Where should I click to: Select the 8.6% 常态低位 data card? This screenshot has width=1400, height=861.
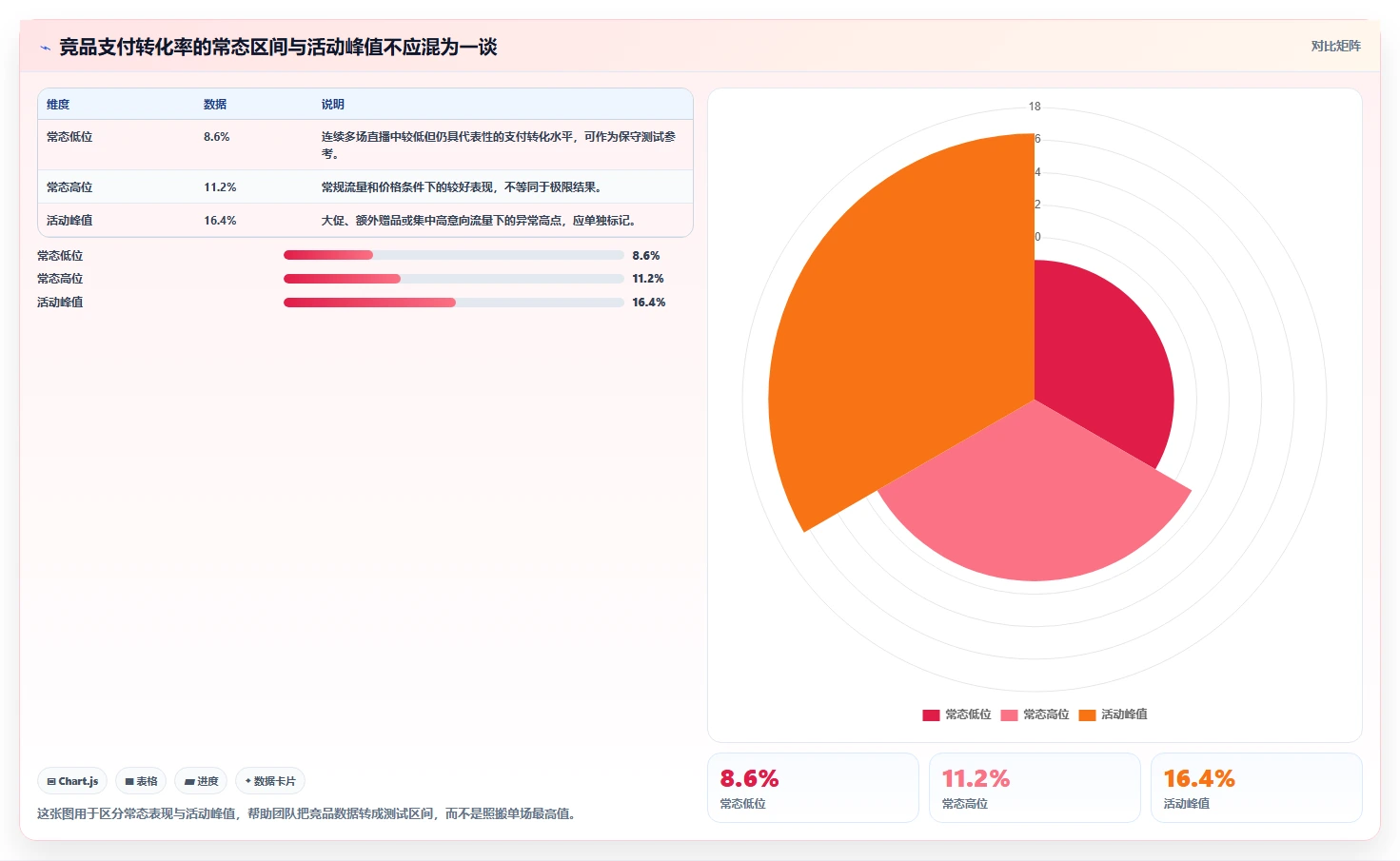[x=813, y=788]
